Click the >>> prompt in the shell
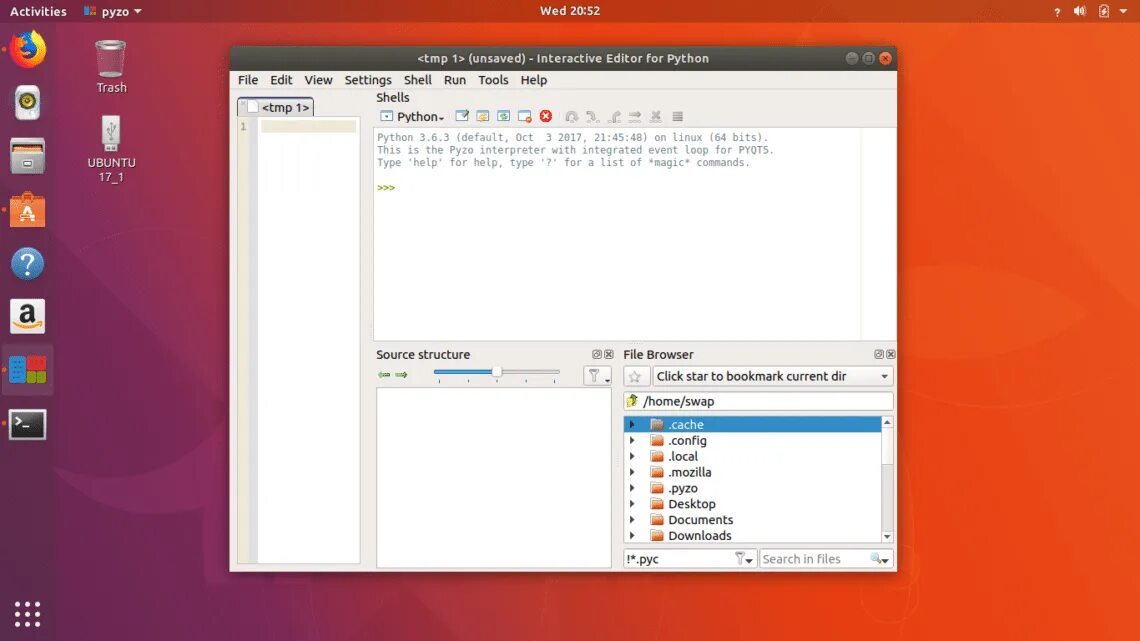The image size is (1140, 641). (x=386, y=188)
